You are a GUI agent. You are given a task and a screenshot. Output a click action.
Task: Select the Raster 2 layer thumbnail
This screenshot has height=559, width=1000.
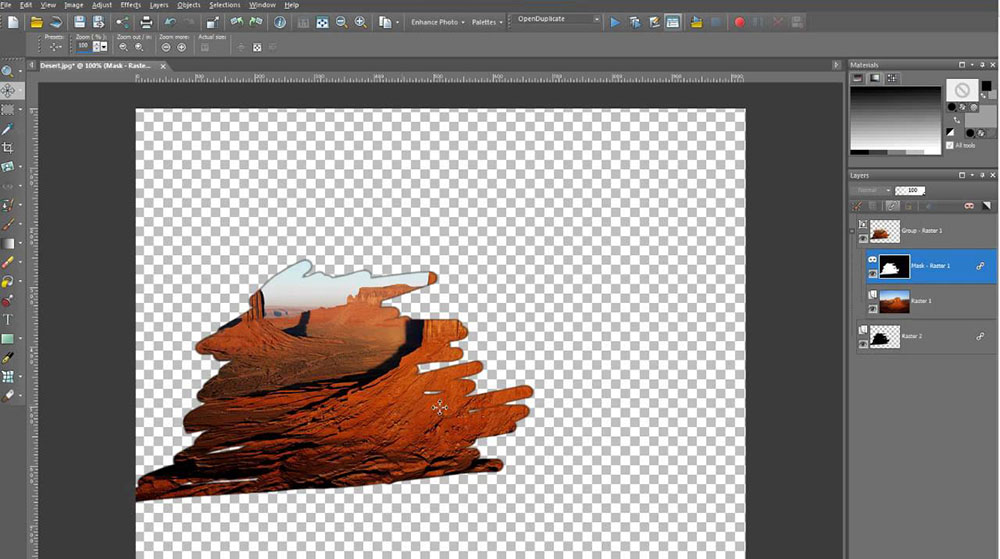pos(885,337)
